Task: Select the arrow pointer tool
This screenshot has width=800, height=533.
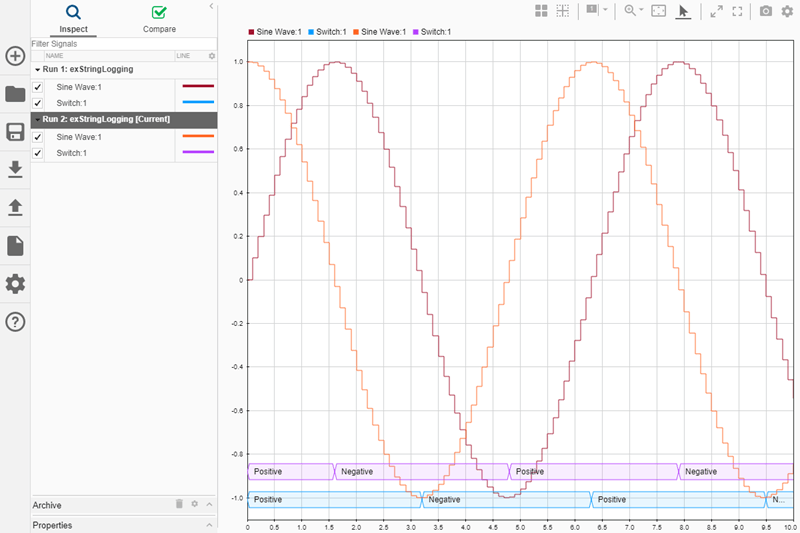Action: [x=684, y=11]
